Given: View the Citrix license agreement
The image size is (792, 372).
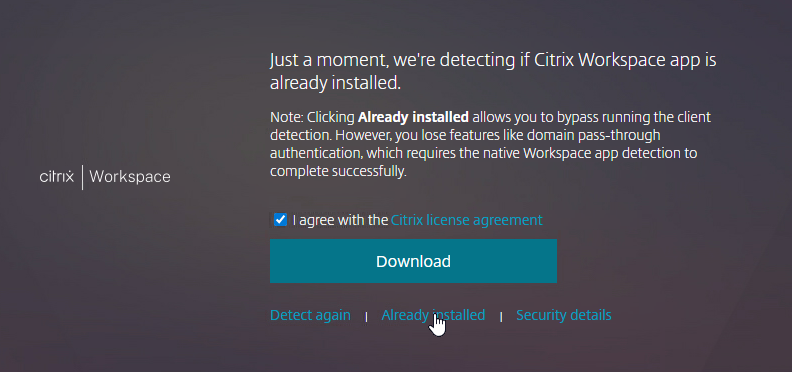Looking at the screenshot, I should (467, 220).
